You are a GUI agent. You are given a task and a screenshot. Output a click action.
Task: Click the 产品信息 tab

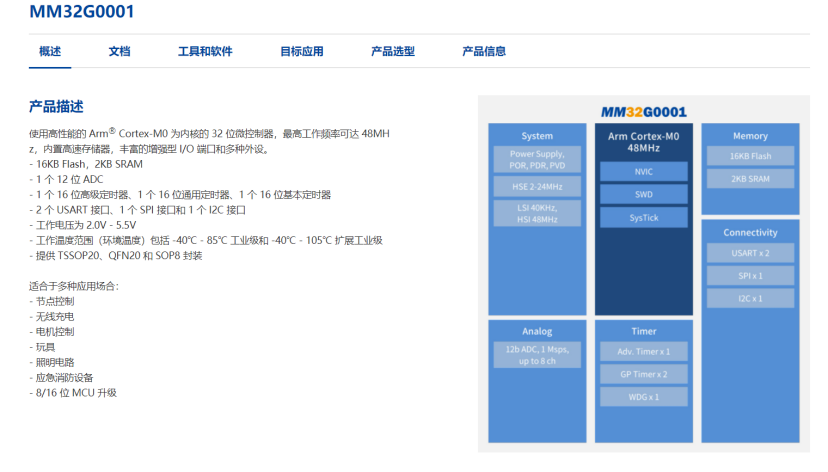484,52
